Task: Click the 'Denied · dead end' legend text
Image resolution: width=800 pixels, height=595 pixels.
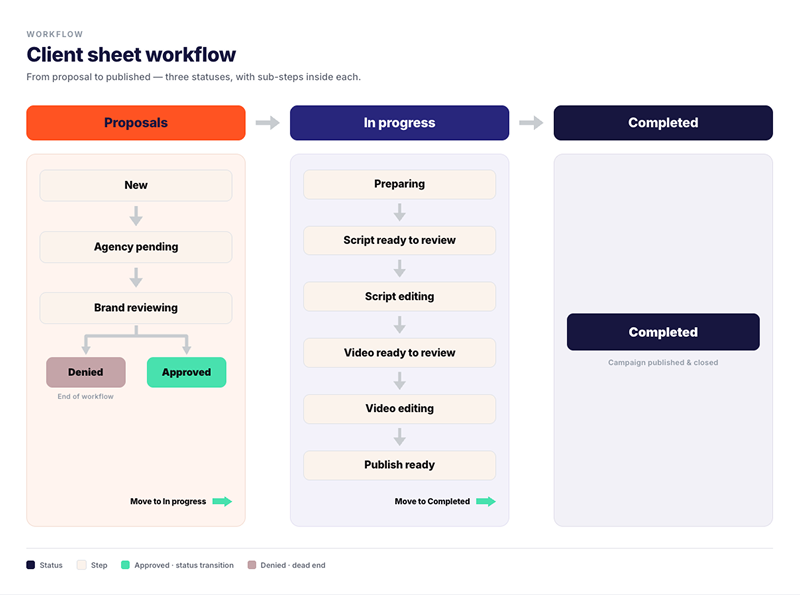Action: 293,565
